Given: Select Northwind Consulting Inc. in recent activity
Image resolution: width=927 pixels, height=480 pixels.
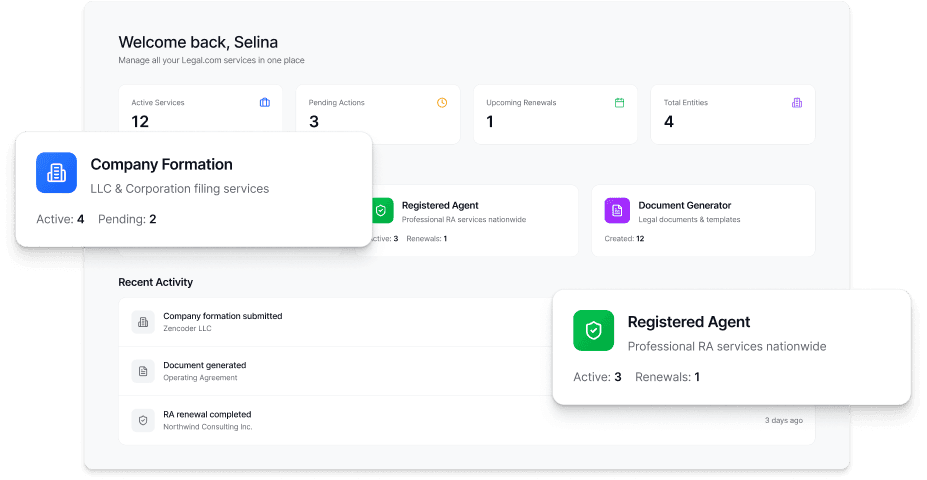Looking at the screenshot, I should pos(207,426).
